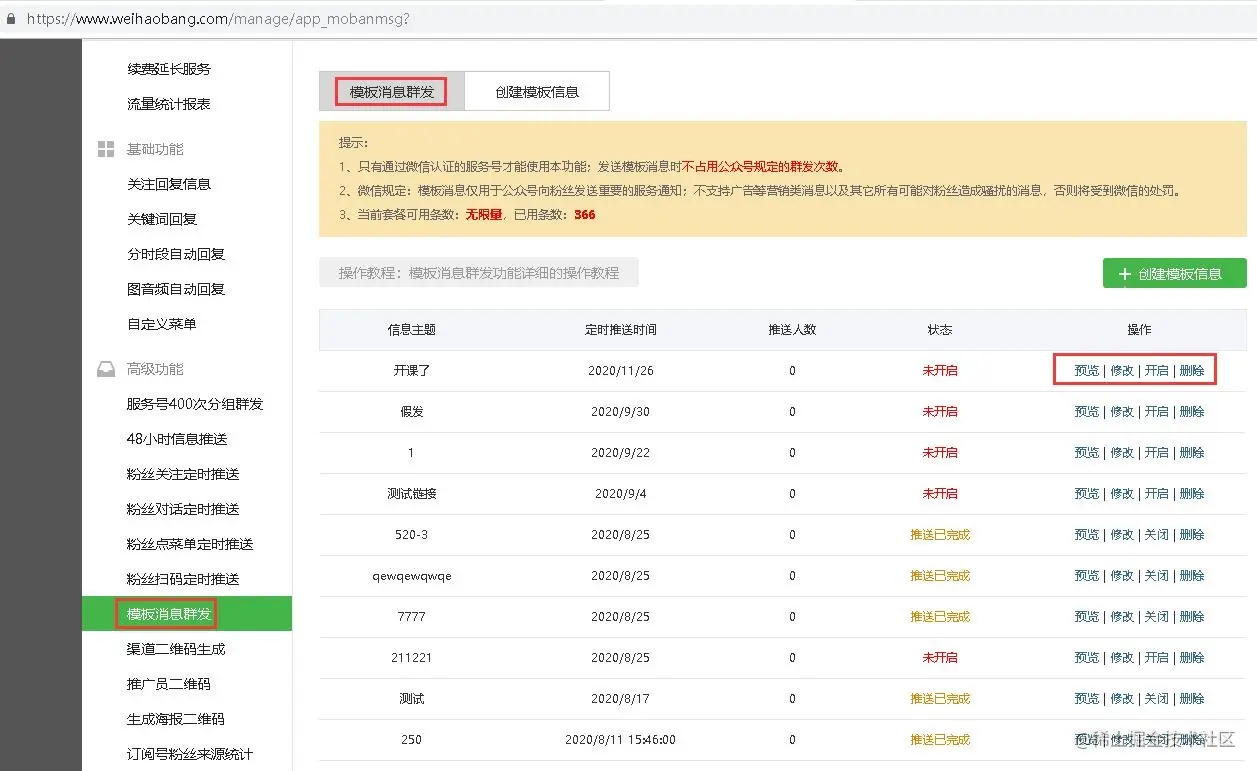Click the plus icon on 创建模板信息 button
Viewport: 1257px width, 771px height.
(1125, 274)
